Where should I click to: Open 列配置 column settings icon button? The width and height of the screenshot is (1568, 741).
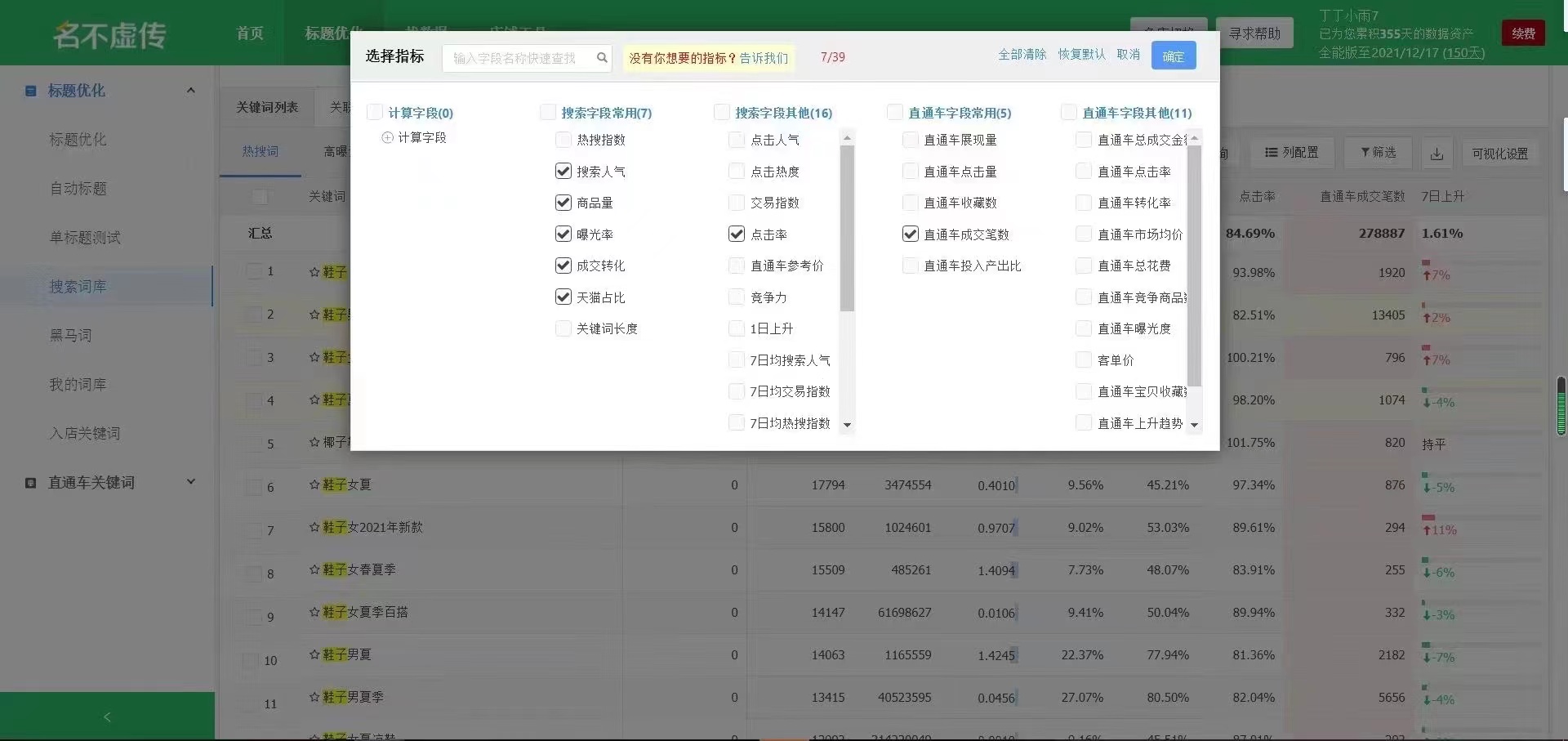1291,153
